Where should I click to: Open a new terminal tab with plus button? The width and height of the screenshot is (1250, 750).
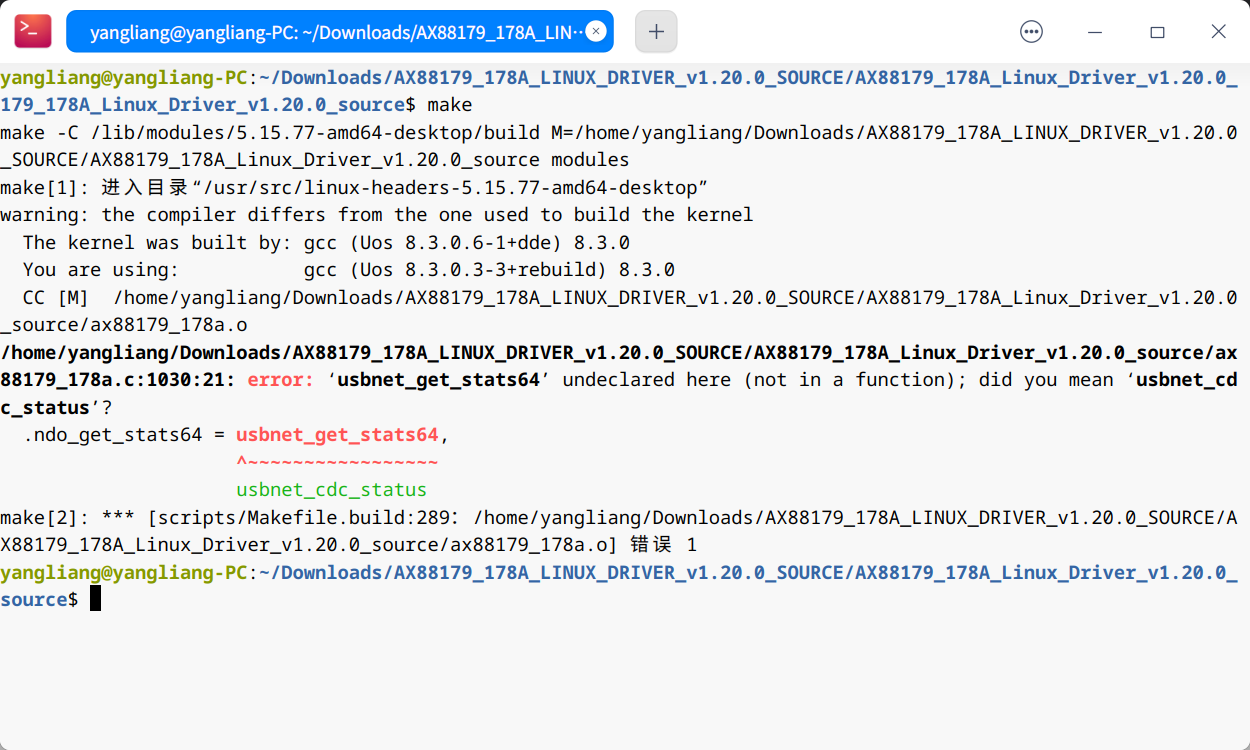click(656, 32)
